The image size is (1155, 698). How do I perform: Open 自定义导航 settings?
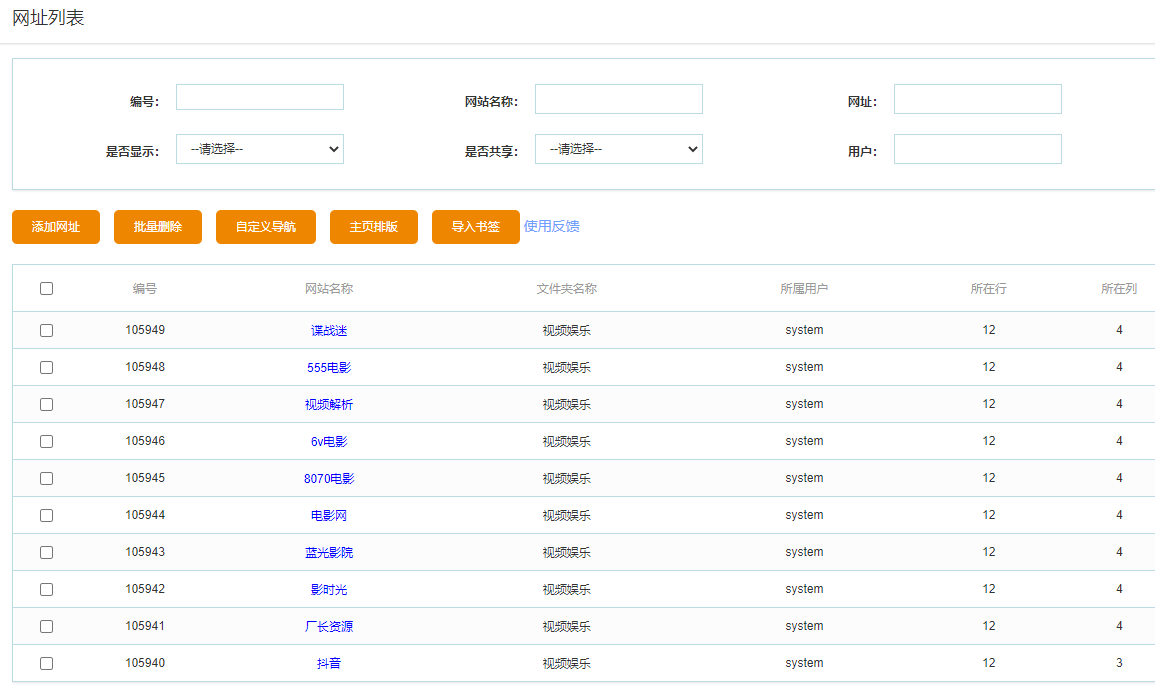click(x=265, y=227)
